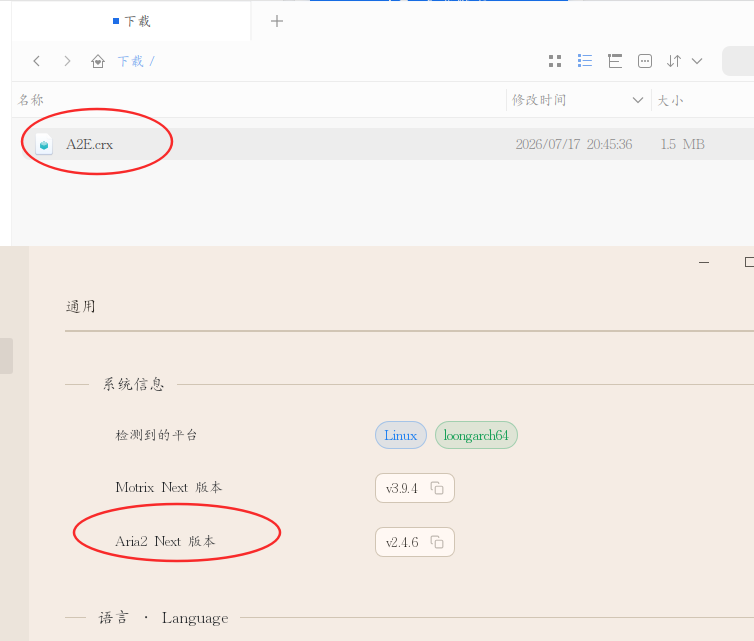The image size is (754, 641).
Task: Click the file manager search field
Action: pyautogui.click(x=738, y=61)
